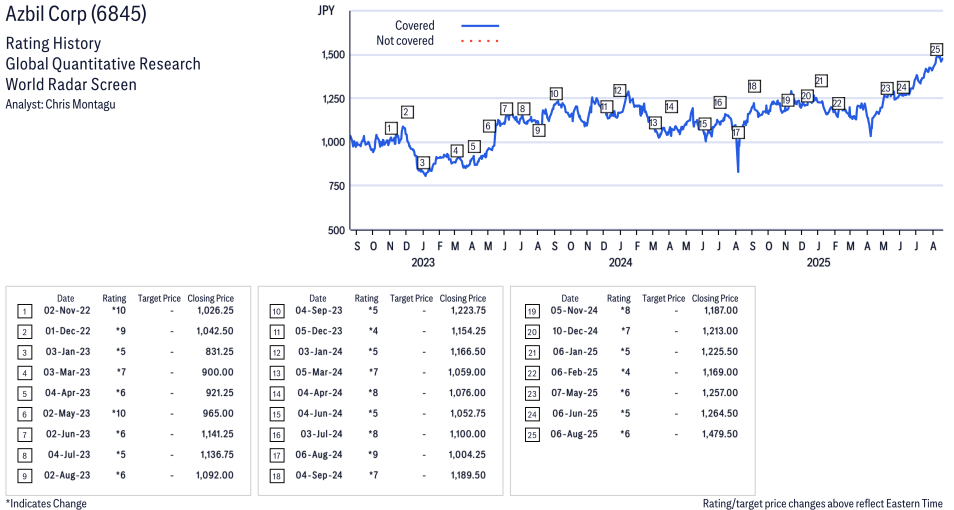Click the 04-Apr-24 date cell

(x=320, y=393)
